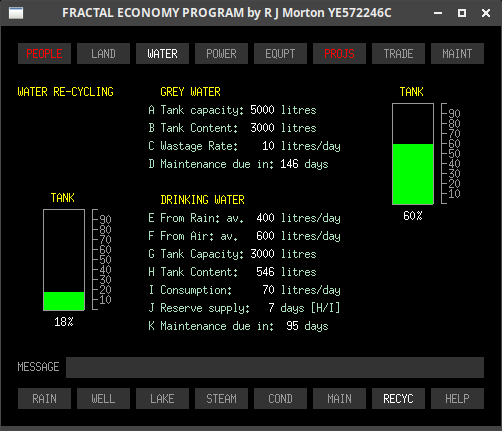Open the PROJS section
Viewport: 502px width, 431px height.
pyautogui.click(x=339, y=53)
